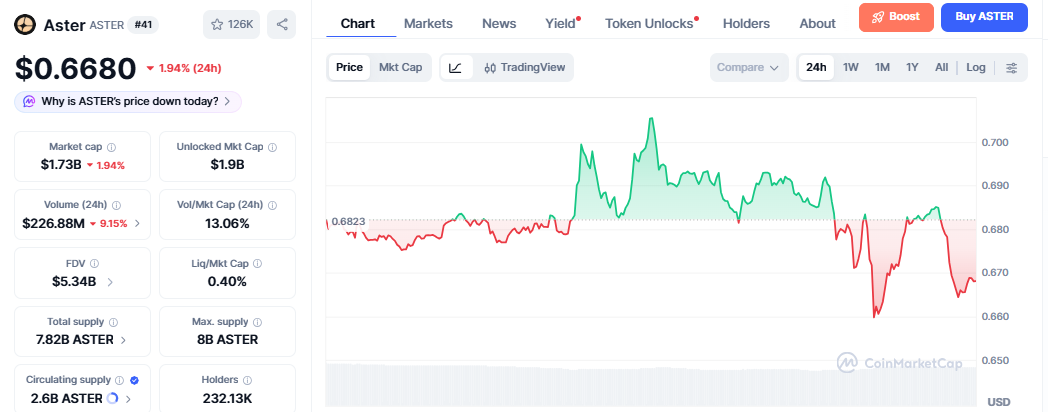Click the Circulating supply info icon
This screenshot has width=1048, height=412.
point(120,380)
